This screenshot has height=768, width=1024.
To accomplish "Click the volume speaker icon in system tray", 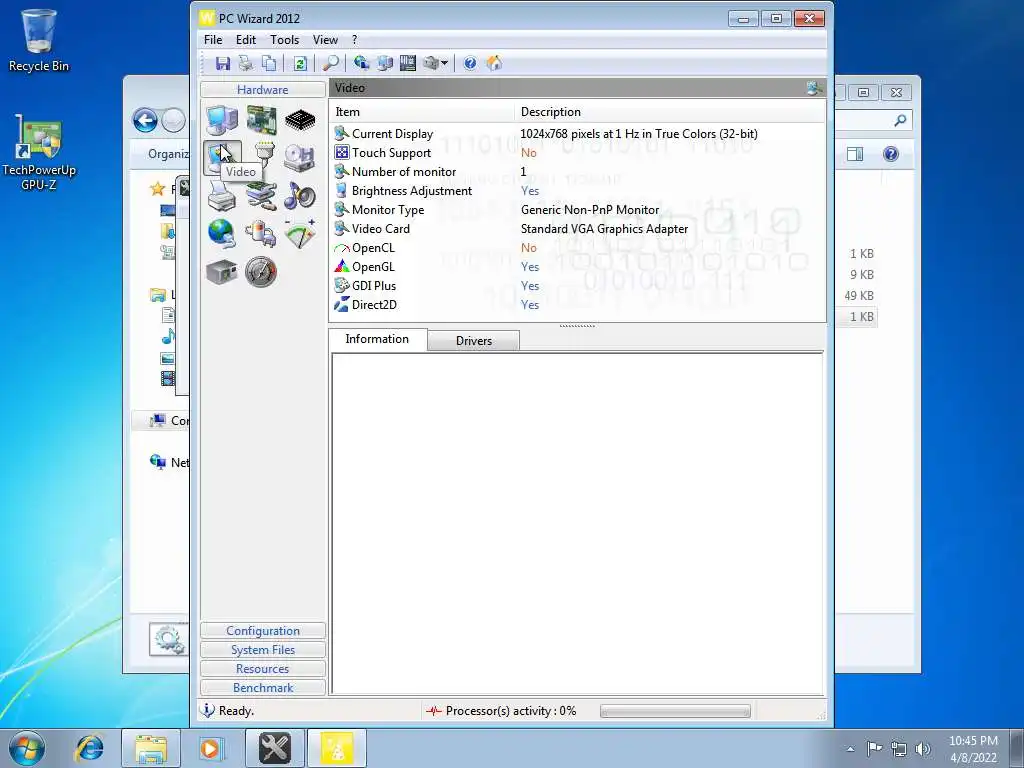I will coord(923,749).
